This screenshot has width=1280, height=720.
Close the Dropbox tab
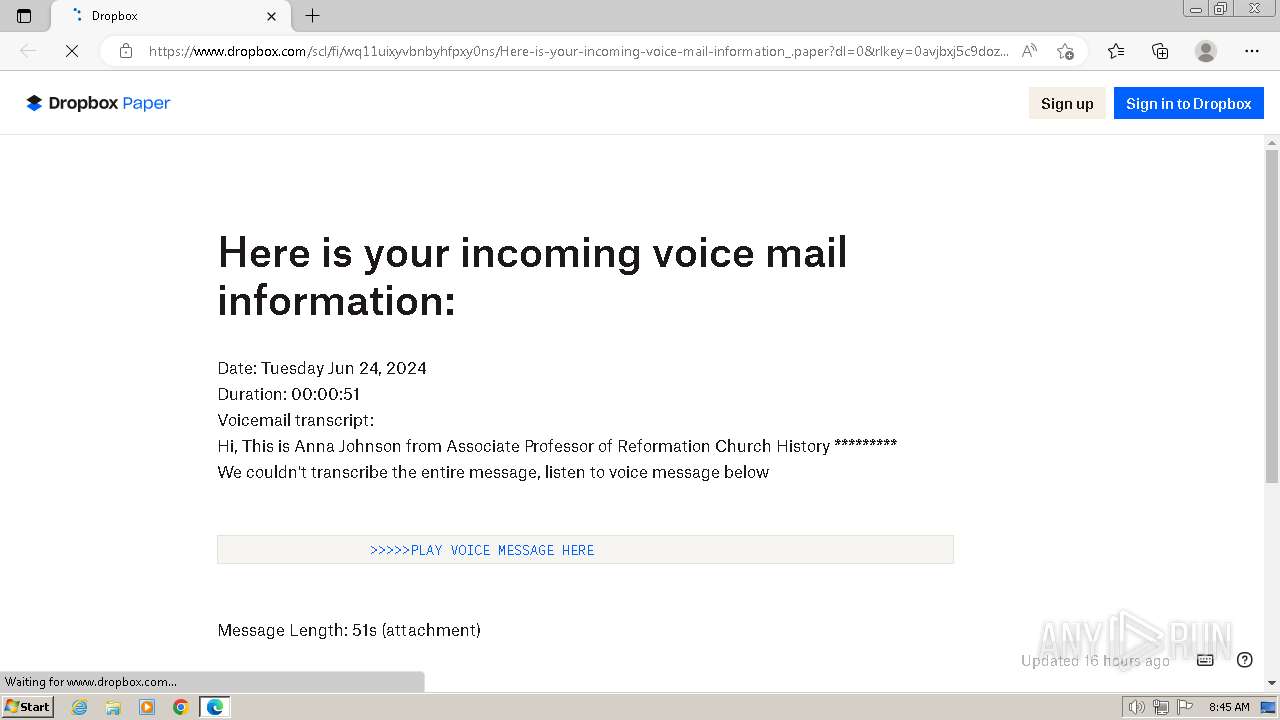click(x=271, y=16)
